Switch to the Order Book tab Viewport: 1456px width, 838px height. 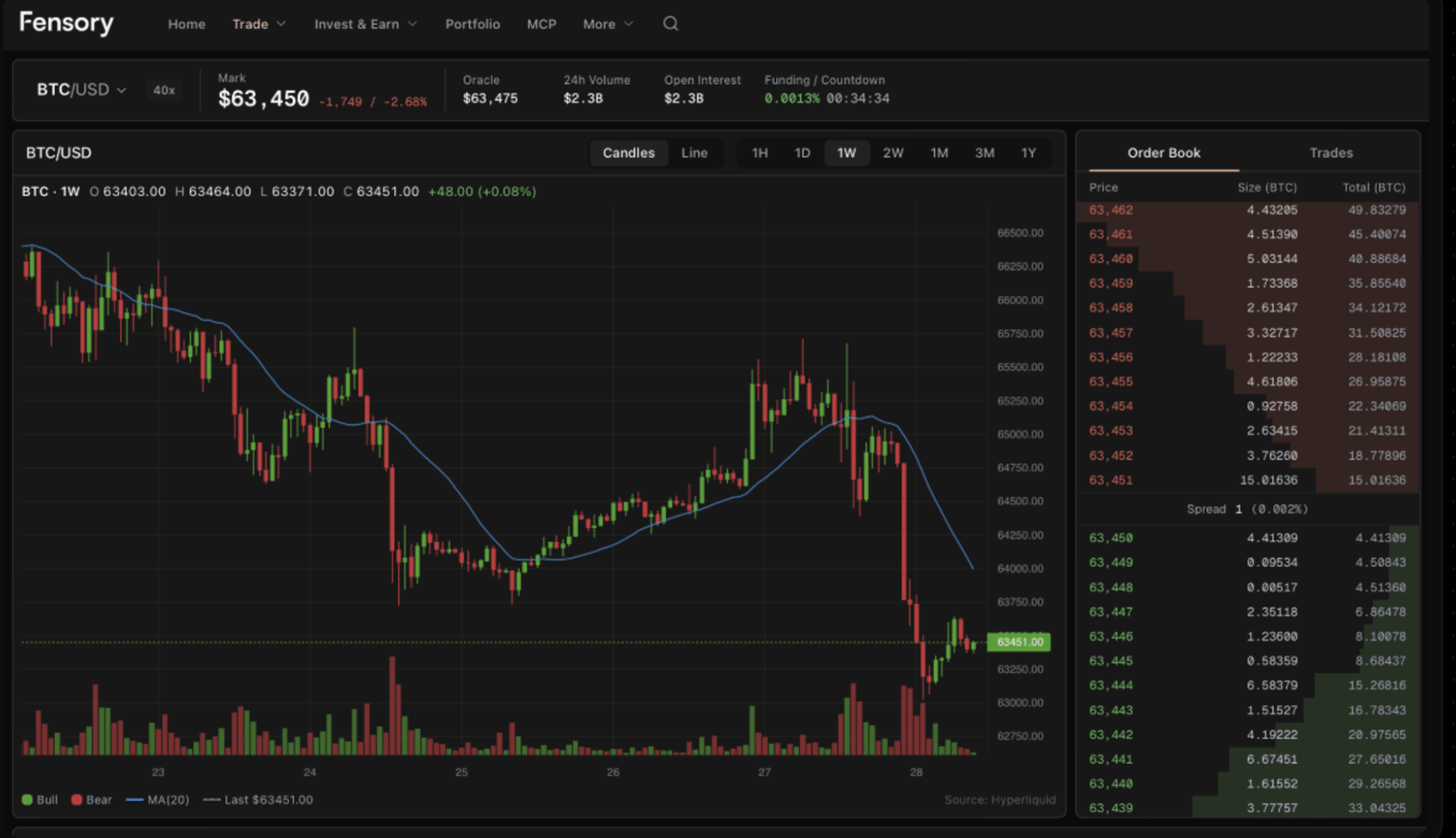tap(1163, 153)
